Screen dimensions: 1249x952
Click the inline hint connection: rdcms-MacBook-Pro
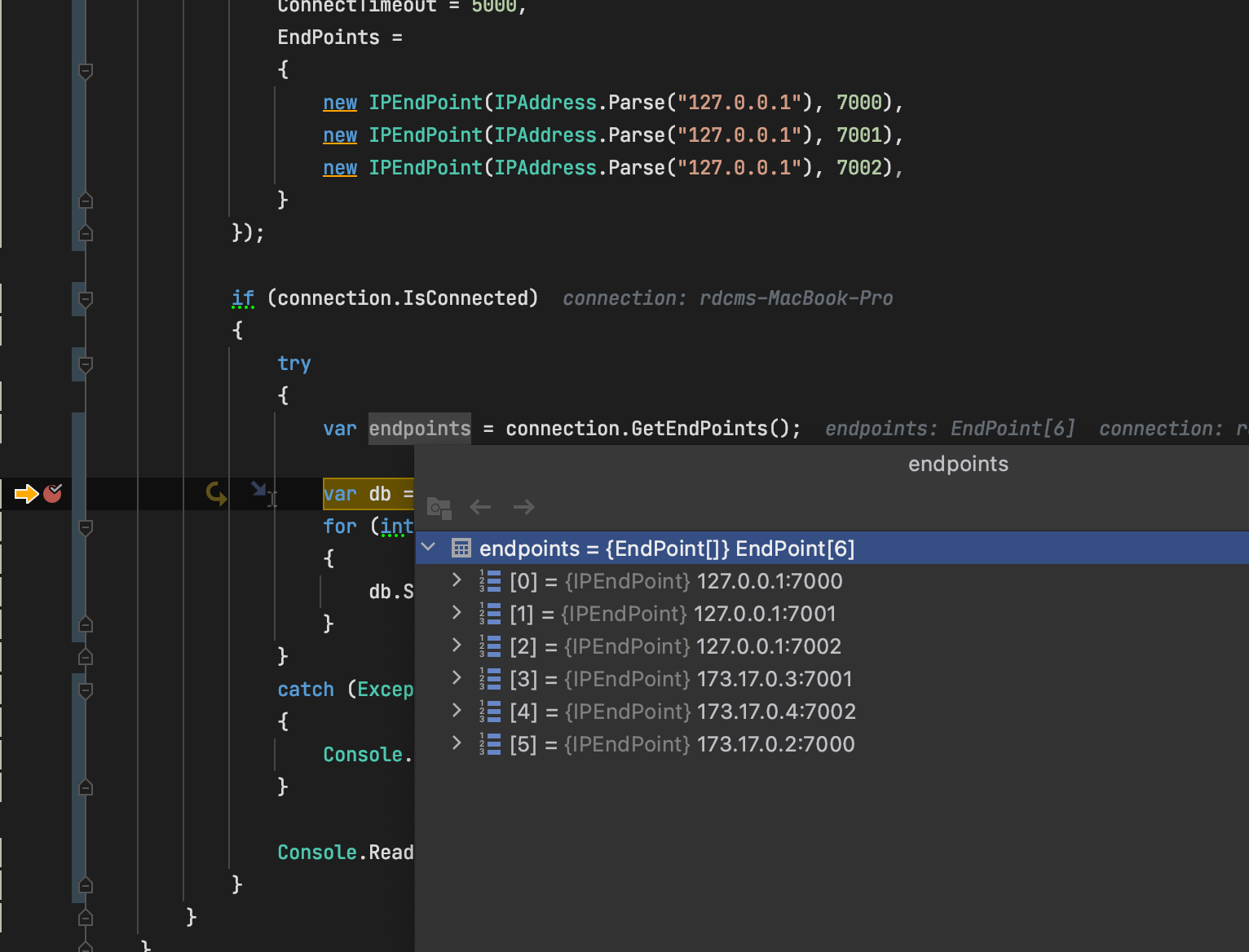(727, 297)
